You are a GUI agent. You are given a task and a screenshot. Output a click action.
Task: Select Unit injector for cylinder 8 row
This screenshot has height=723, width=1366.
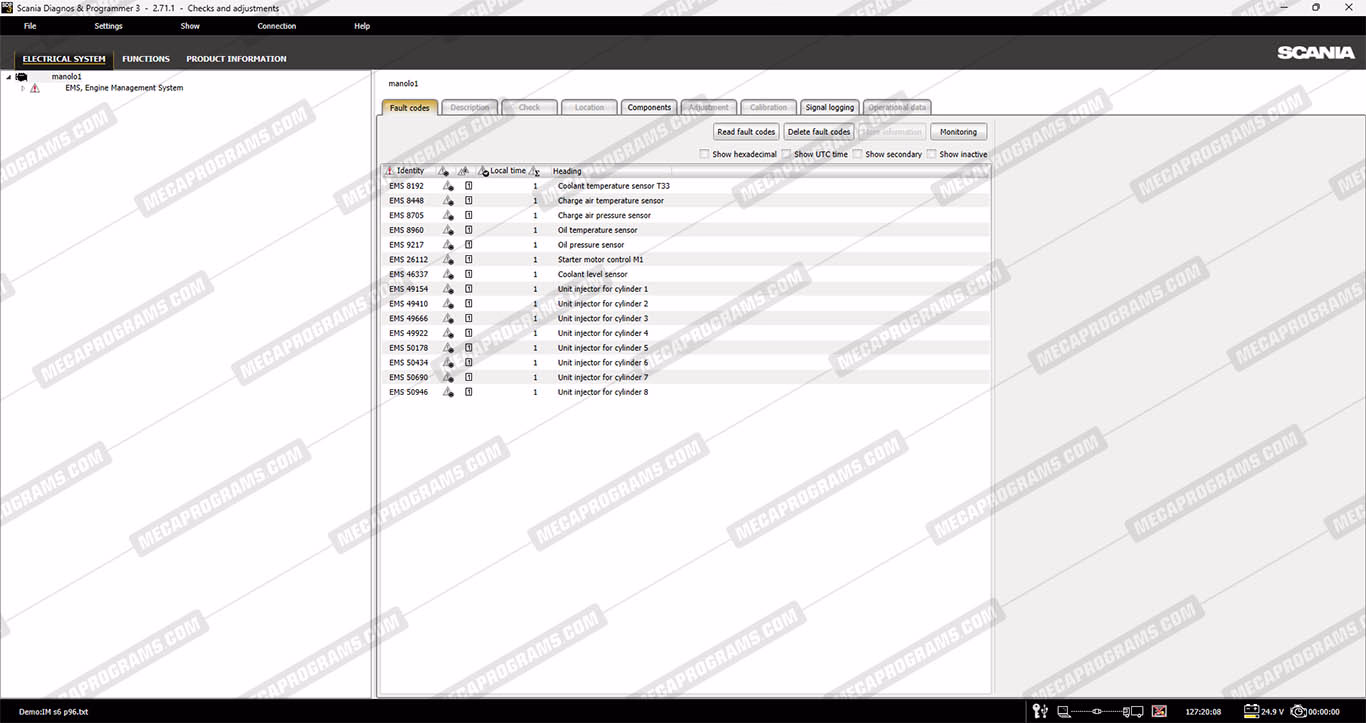coord(686,392)
